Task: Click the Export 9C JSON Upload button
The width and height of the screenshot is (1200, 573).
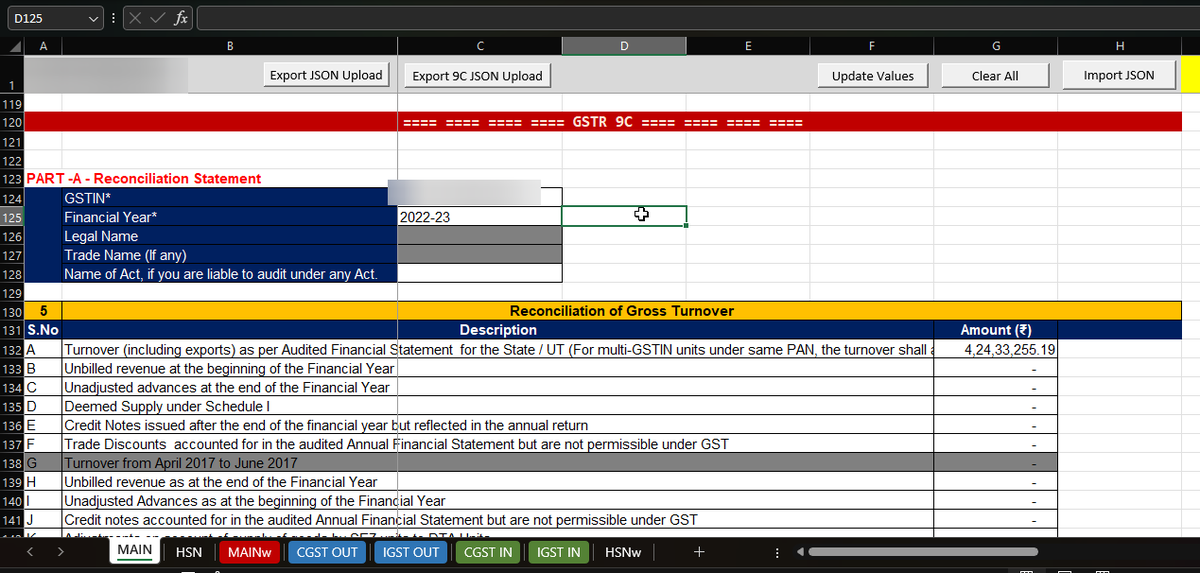Action: (477, 76)
